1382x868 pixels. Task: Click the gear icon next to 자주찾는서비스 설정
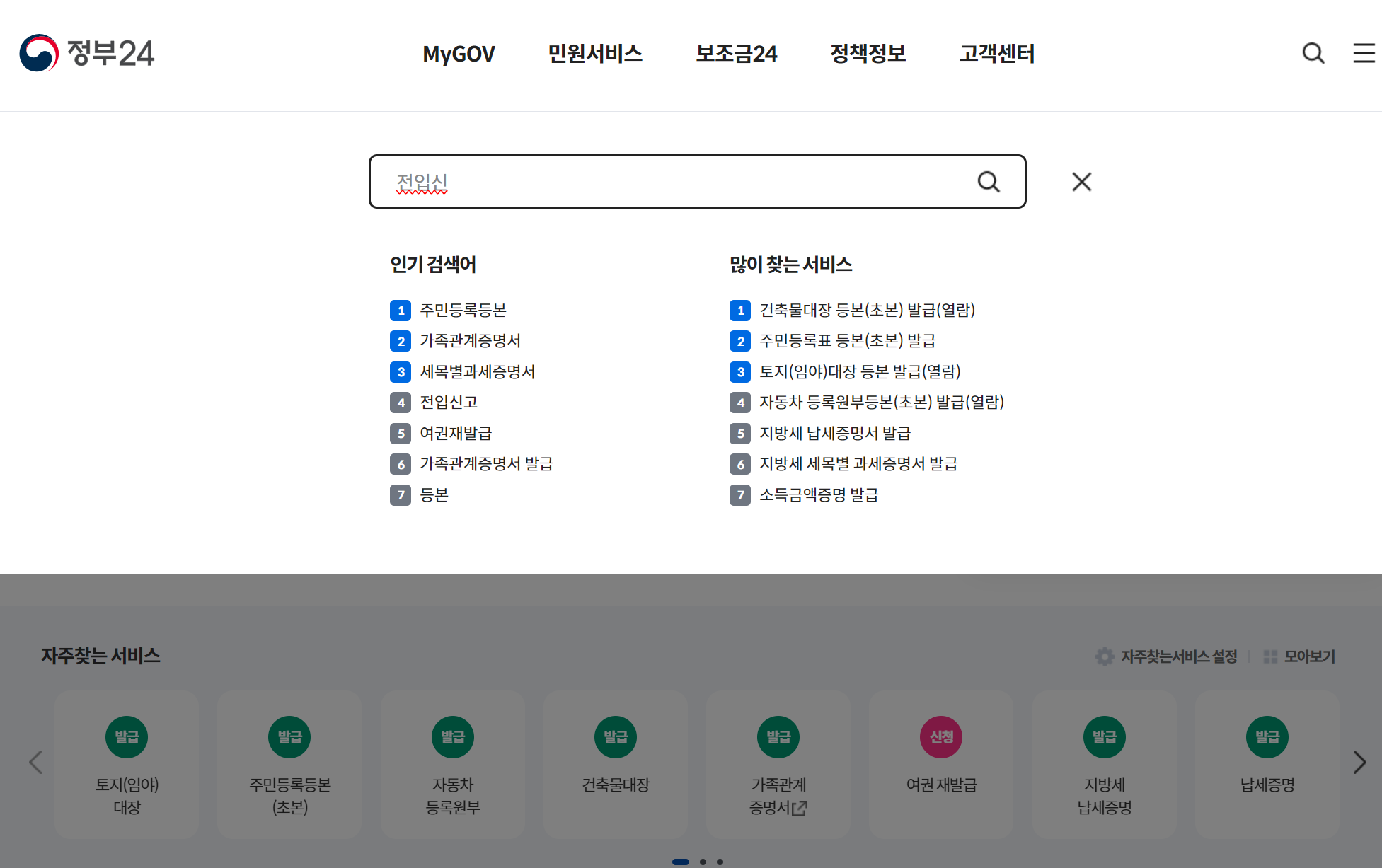pos(1104,656)
